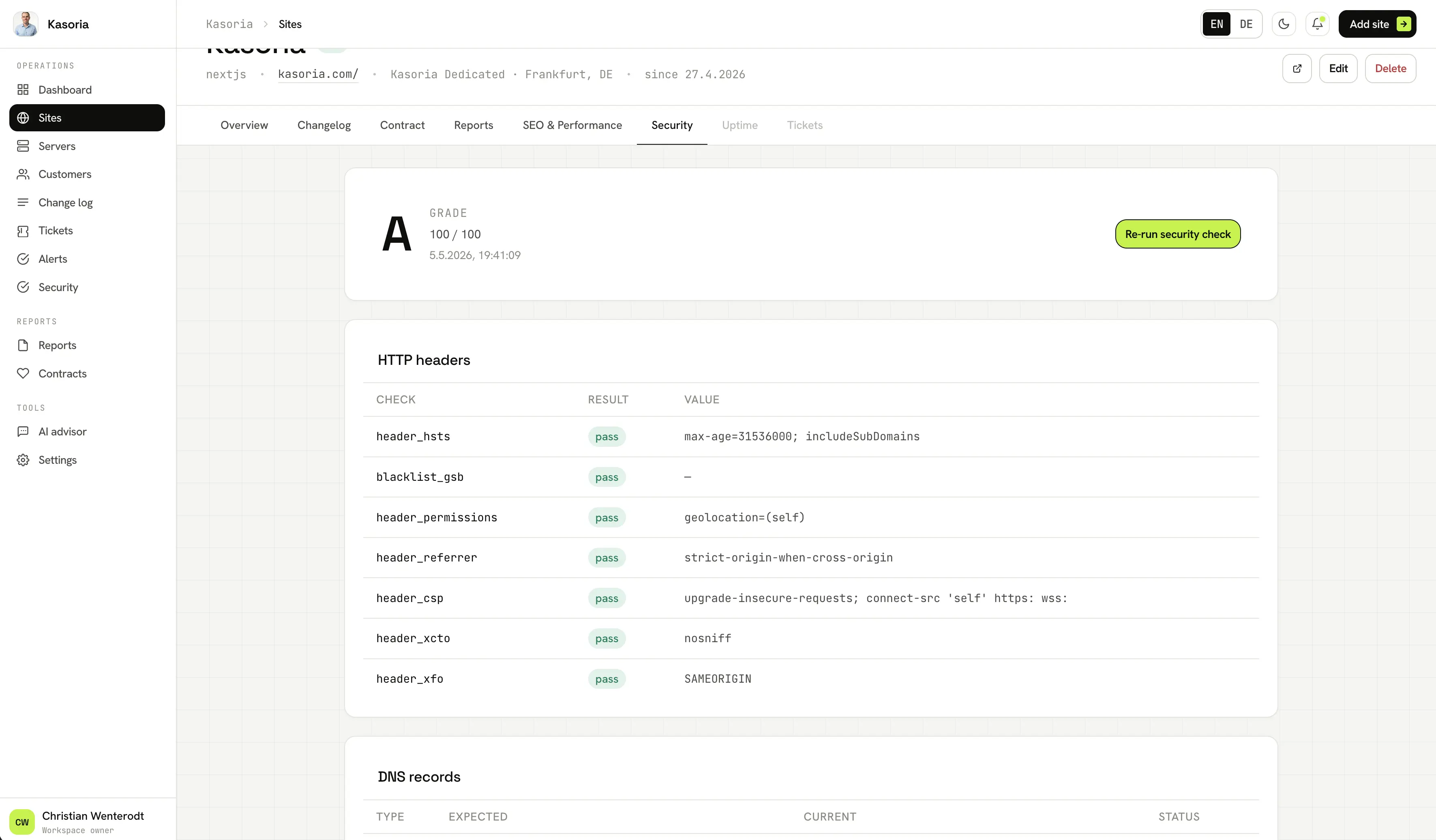Select the SAMEORIGIN value text
1436x840 pixels.
(718, 679)
